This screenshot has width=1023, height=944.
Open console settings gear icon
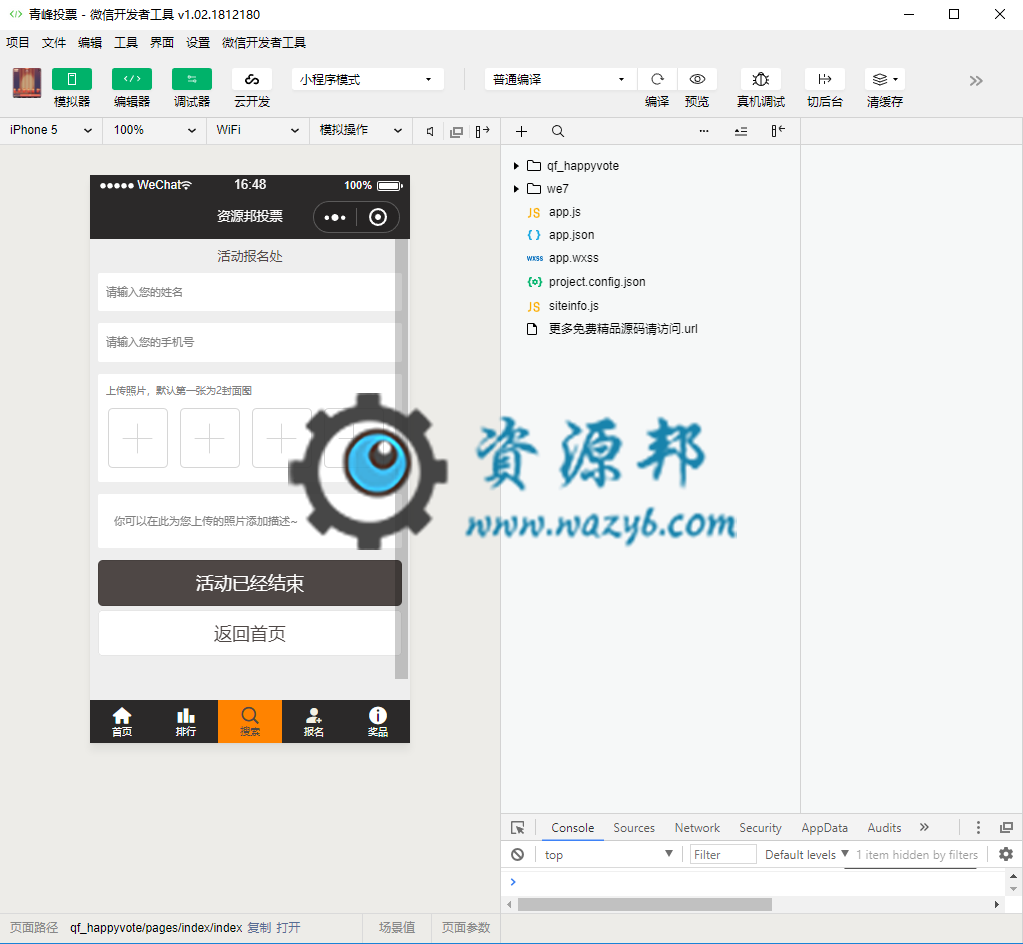coord(1006,854)
